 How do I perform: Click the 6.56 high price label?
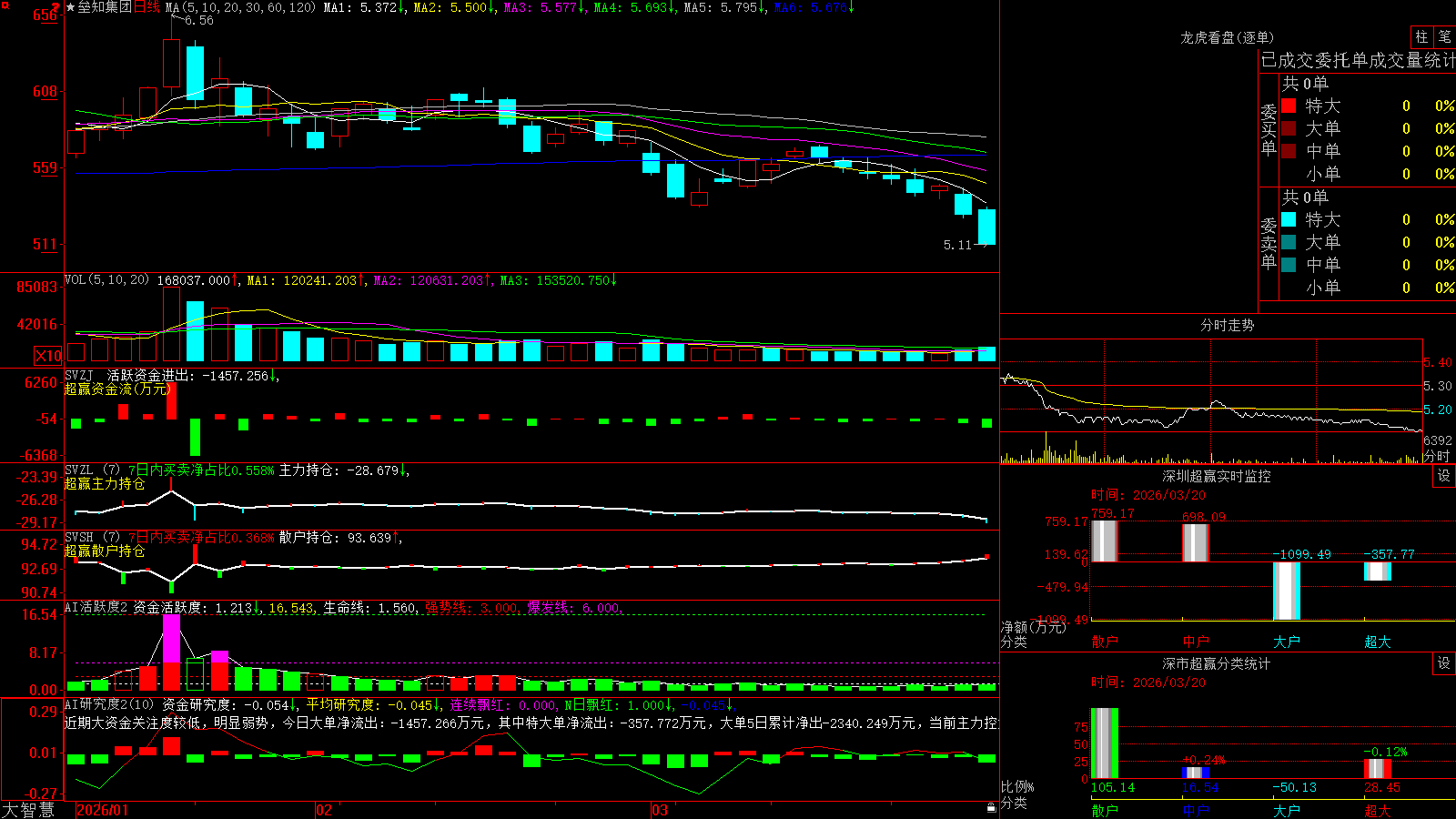coord(198,20)
